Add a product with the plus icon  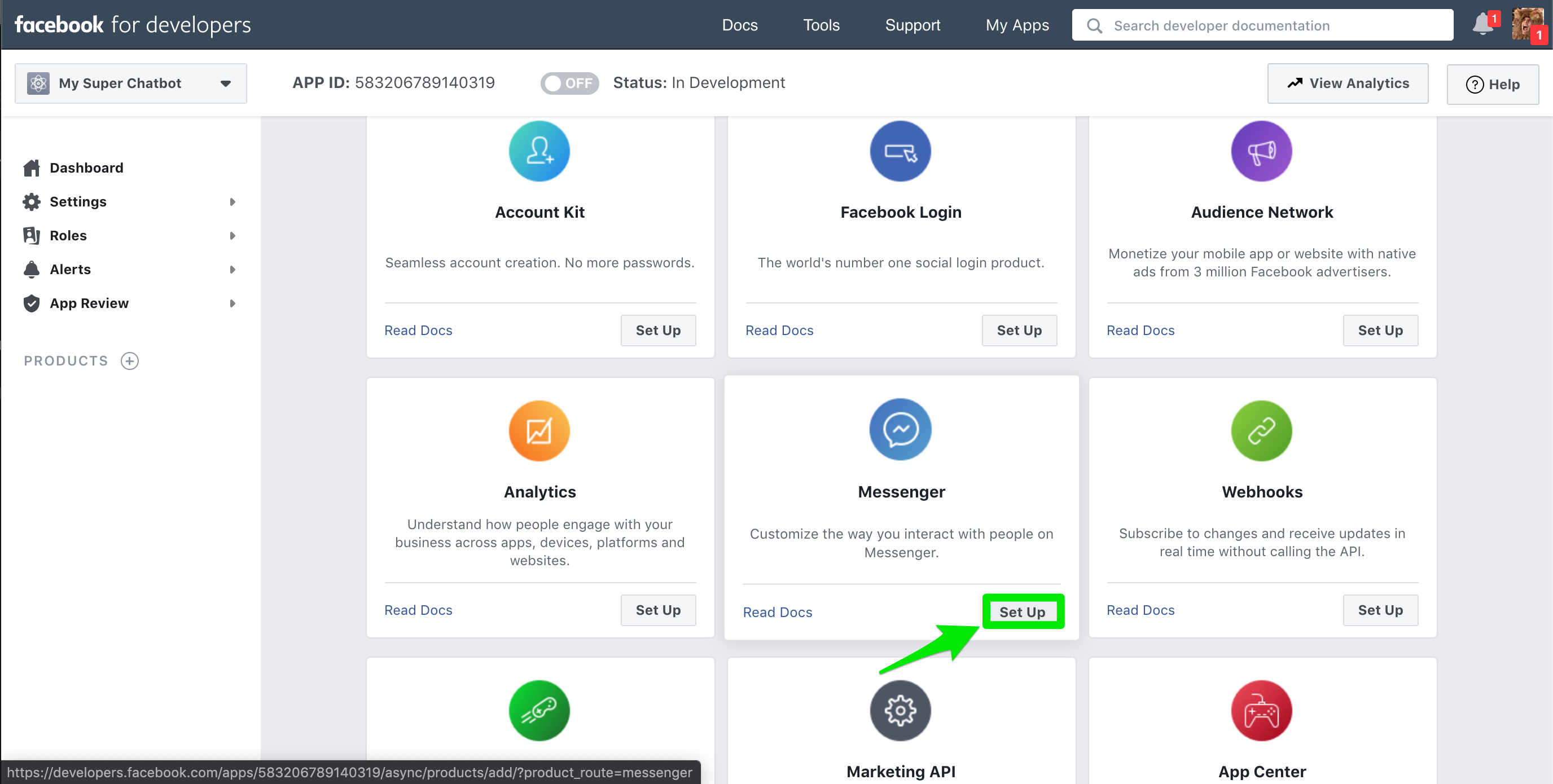point(130,360)
